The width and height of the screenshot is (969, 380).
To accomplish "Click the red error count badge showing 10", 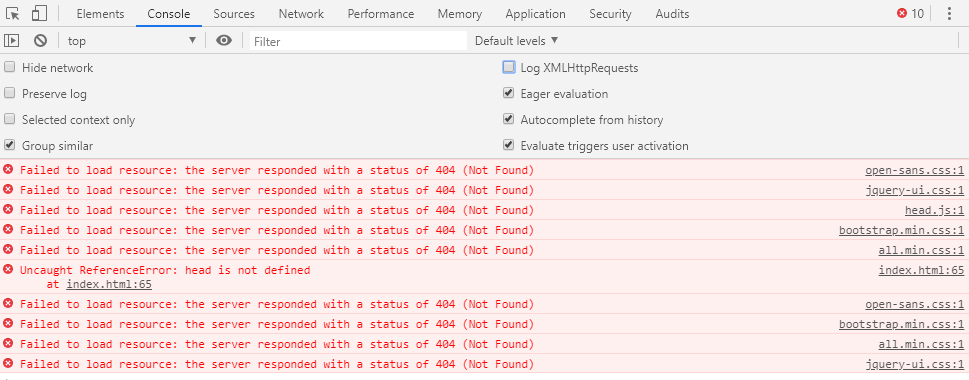I will point(910,14).
